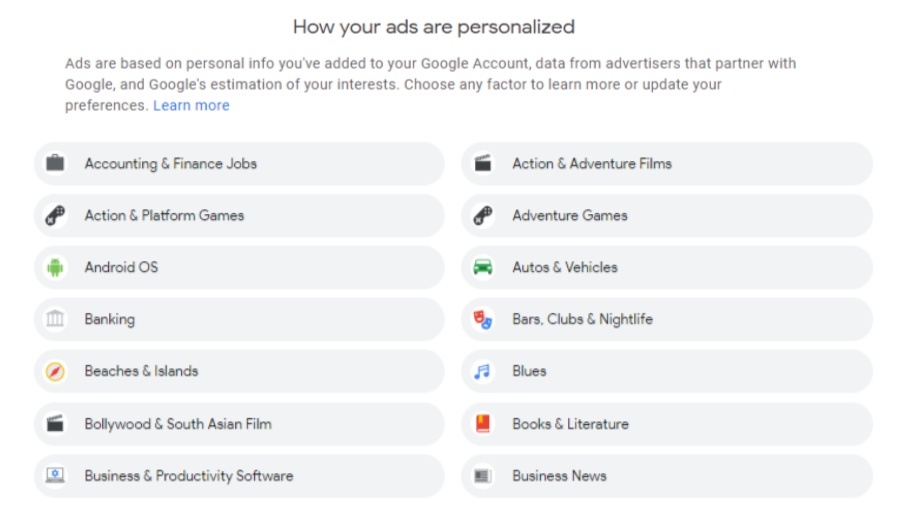900x506 pixels.
Task: Click the theater masks icon for Nightlife
Action: click(483, 319)
